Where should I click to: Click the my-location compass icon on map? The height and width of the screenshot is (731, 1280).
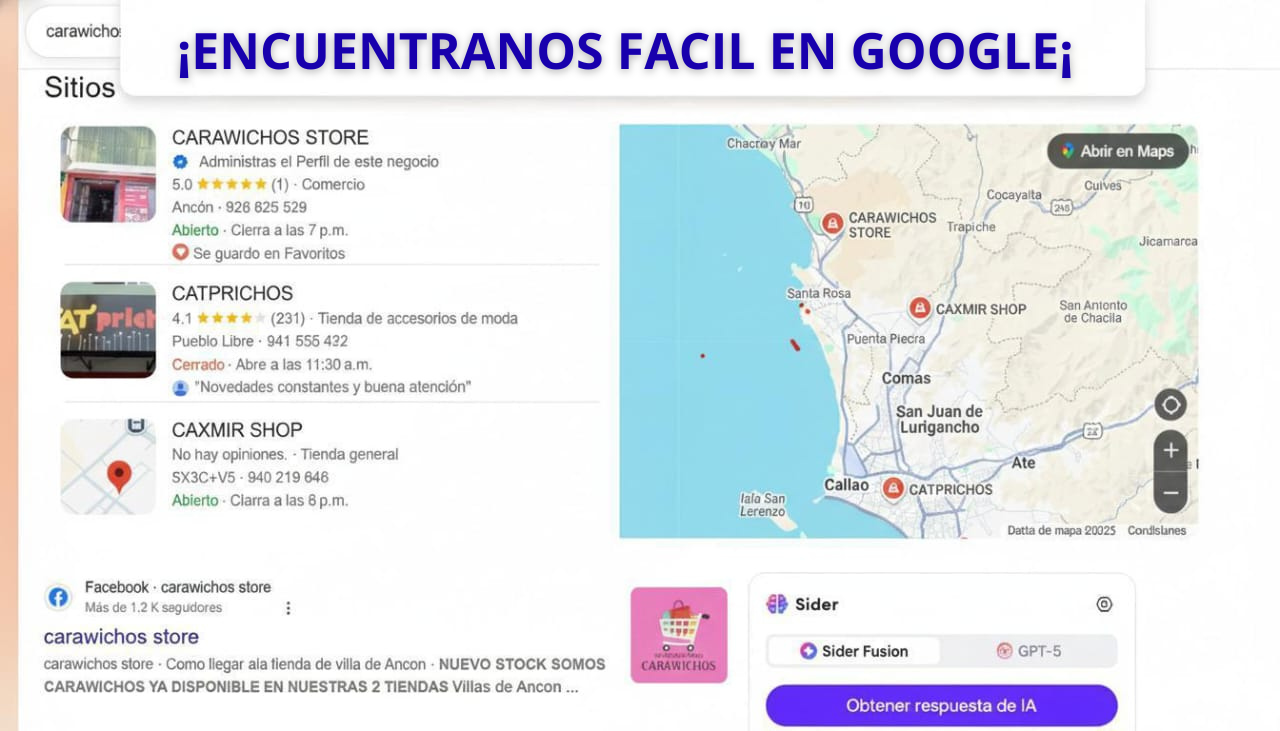click(1169, 404)
